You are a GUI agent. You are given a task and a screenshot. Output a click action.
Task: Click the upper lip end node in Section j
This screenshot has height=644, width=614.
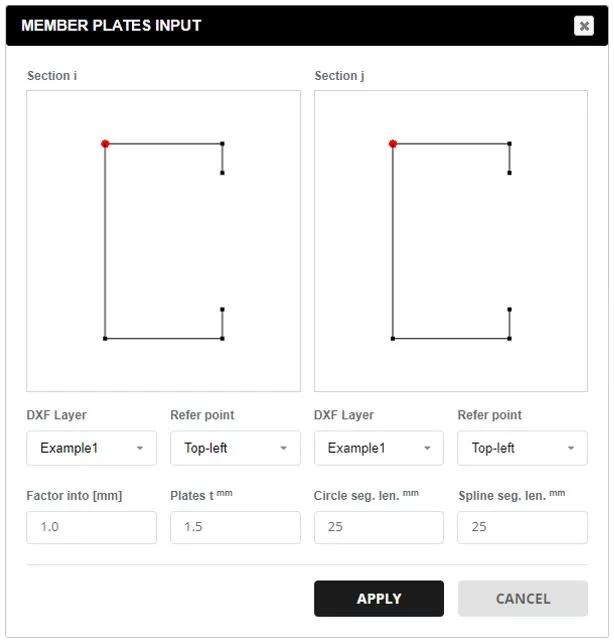pyautogui.click(x=509, y=173)
